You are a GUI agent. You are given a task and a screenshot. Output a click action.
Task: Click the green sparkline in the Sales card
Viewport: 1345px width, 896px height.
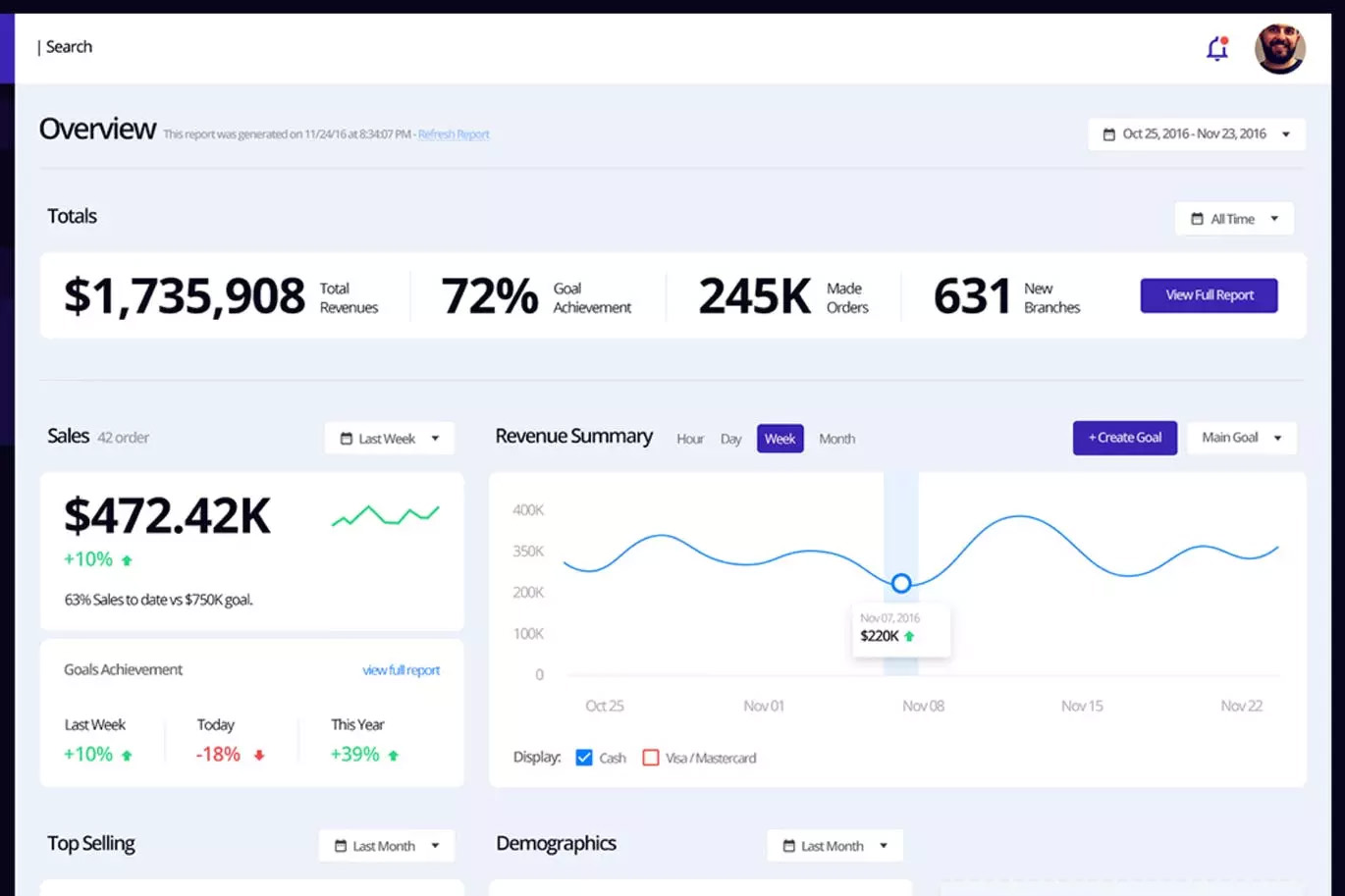pyautogui.click(x=386, y=515)
